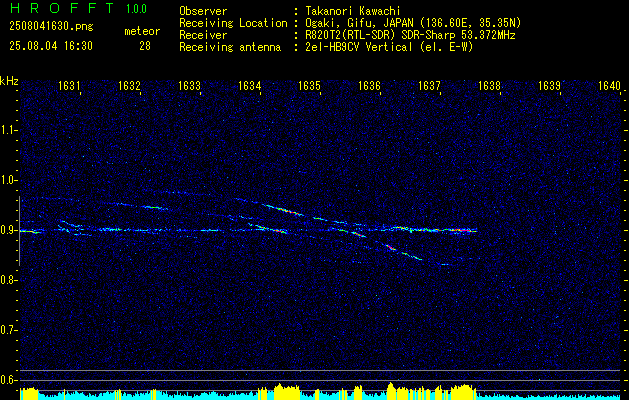Click the vertical gray frequency range marker at left
The width and height of the screenshot is (629, 400).
(19, 231)
